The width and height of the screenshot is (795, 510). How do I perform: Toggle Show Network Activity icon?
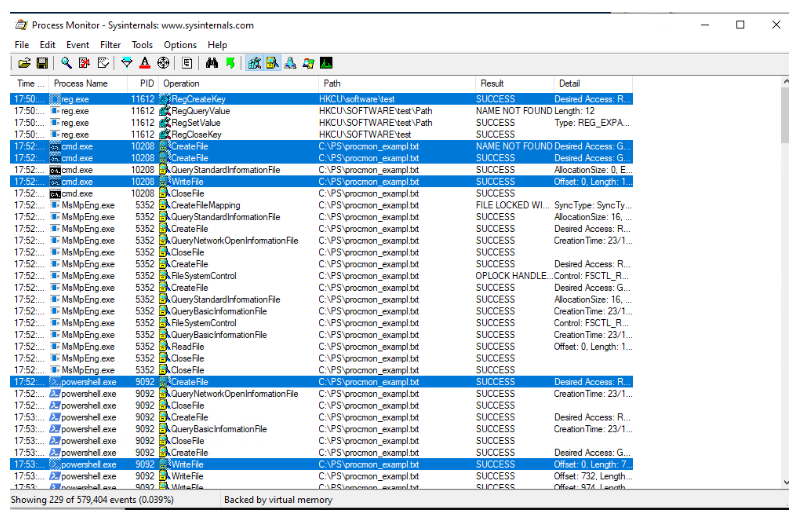(291, 63)
